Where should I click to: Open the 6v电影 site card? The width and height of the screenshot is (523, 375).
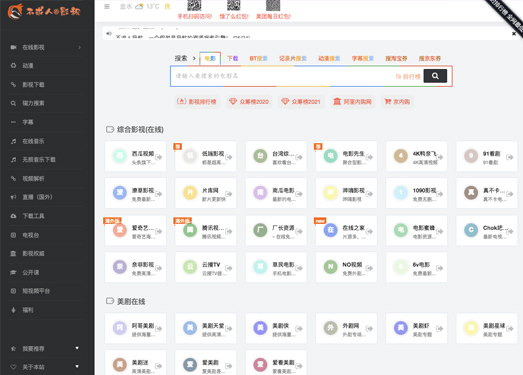point(416,267)
